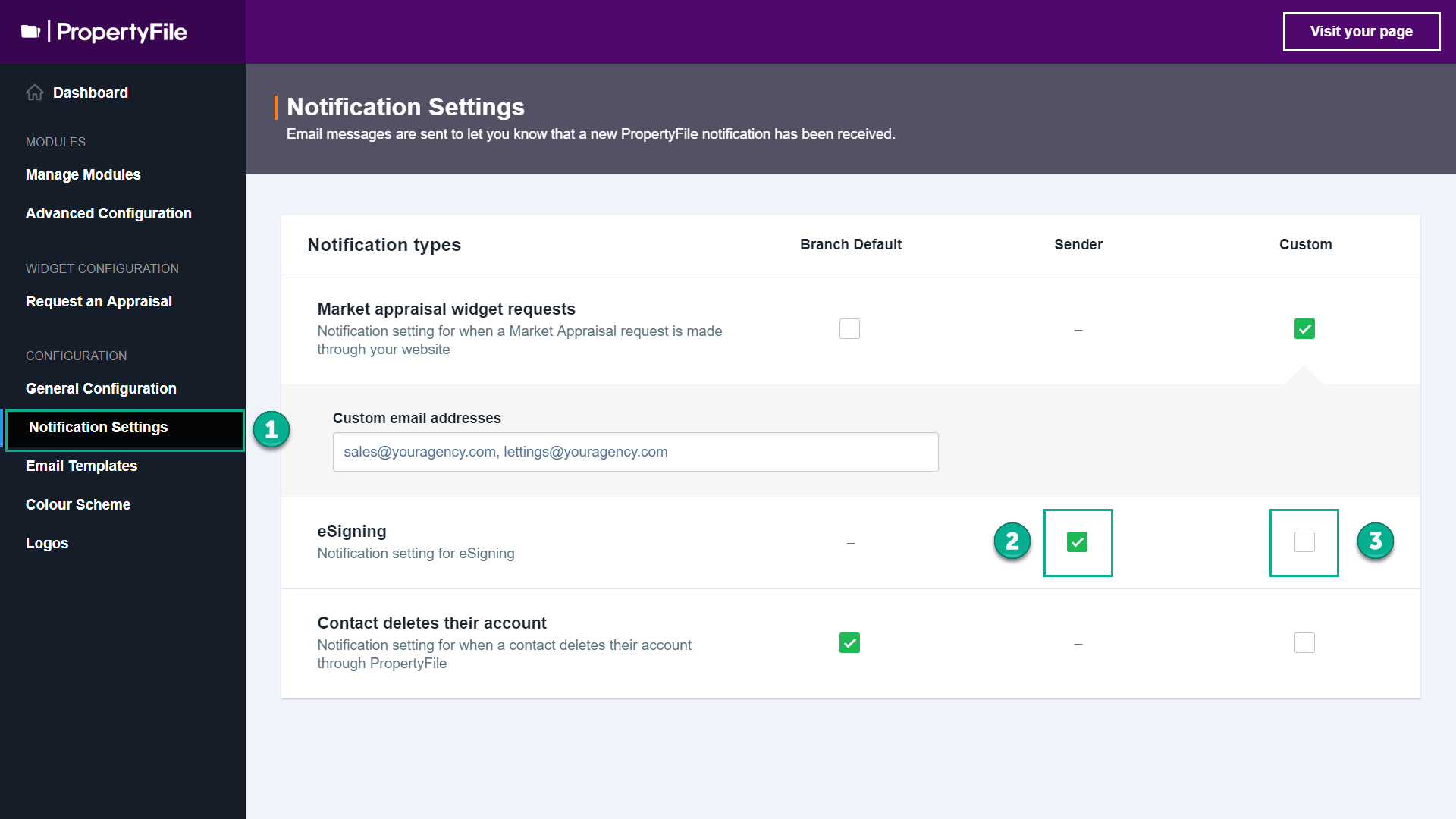Go to Request an Appraisal page

pos(99,301)
